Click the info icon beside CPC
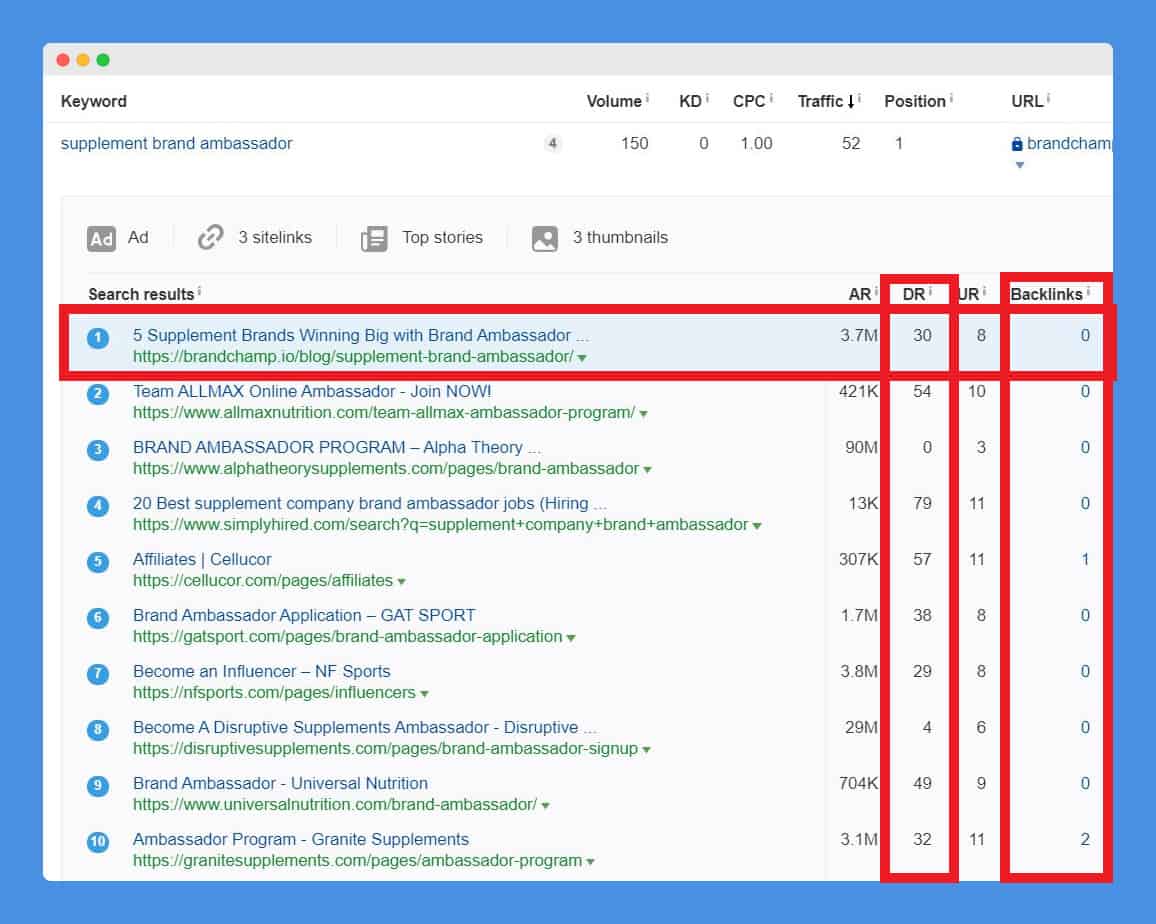 (x=770, y=97)
